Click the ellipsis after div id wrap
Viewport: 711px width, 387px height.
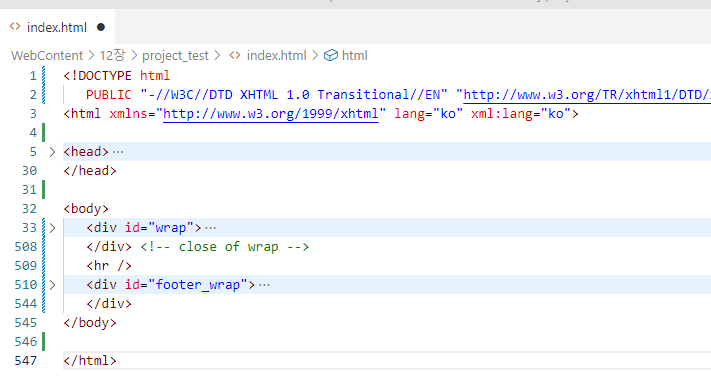[x=210, y=228]
